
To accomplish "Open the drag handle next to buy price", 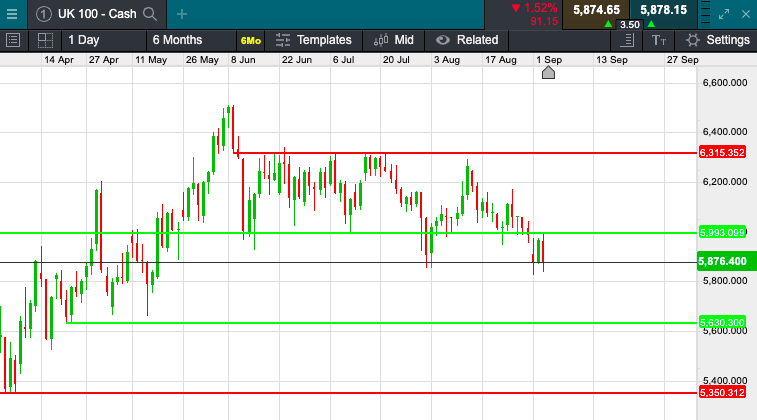I will click(705, 14).
